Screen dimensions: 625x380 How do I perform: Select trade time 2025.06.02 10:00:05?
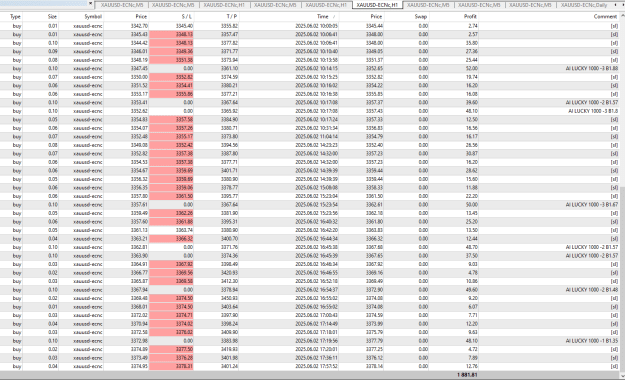click(x=316, y=26)
